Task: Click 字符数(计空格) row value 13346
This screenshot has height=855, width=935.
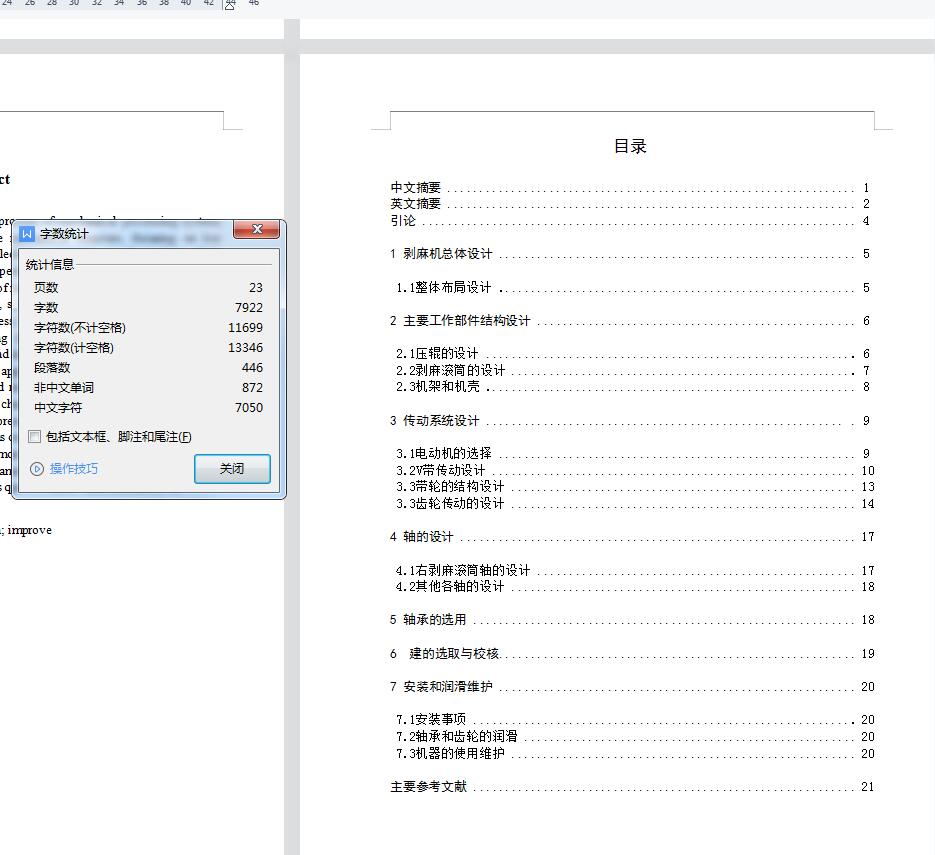Action: [245, 348]
